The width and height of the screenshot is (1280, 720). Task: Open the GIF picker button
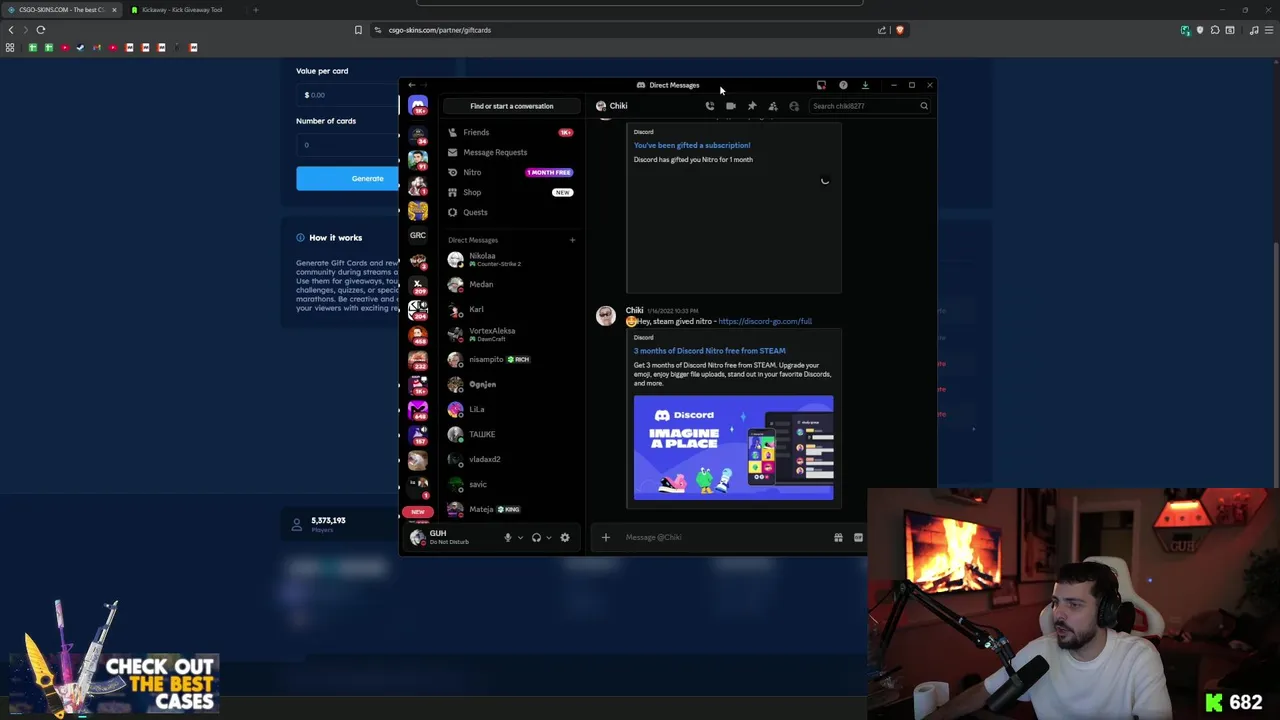point(858,538)
